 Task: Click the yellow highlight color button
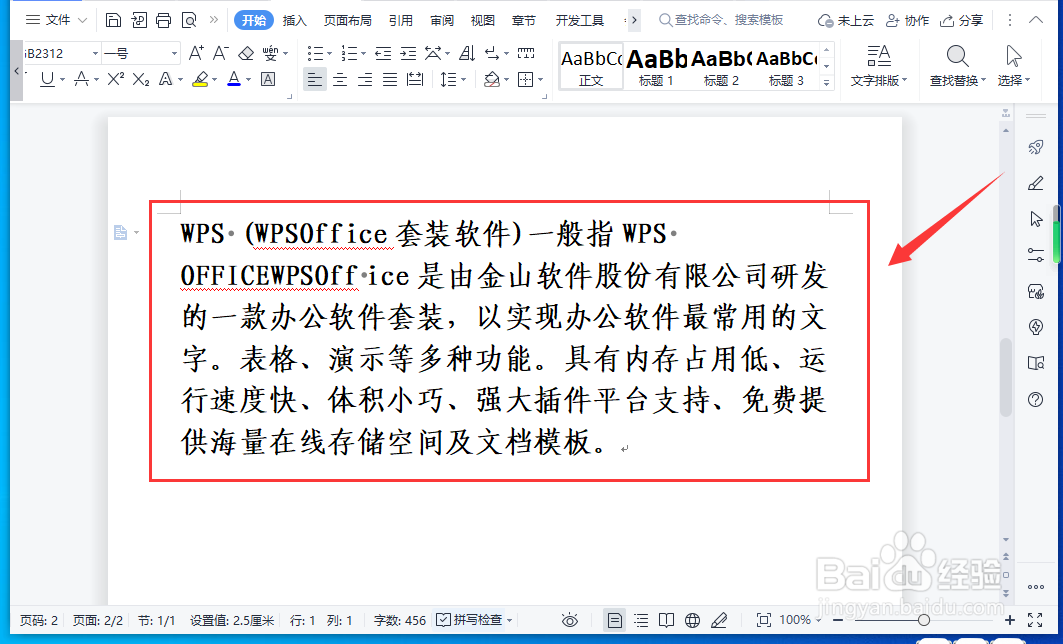[200, 79]
